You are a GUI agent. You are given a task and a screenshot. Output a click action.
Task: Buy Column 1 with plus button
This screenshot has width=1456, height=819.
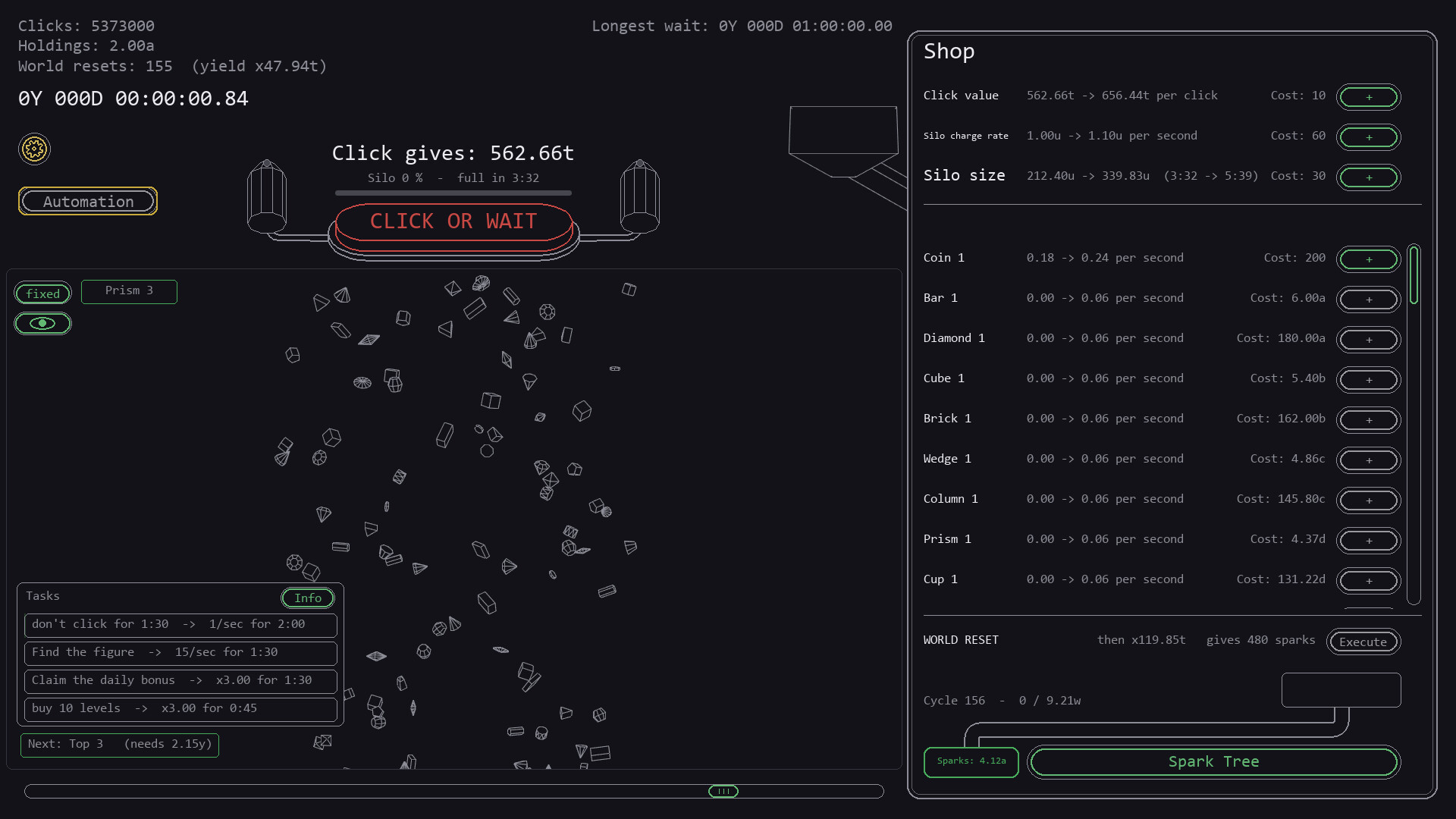(x=1368, y=500)
